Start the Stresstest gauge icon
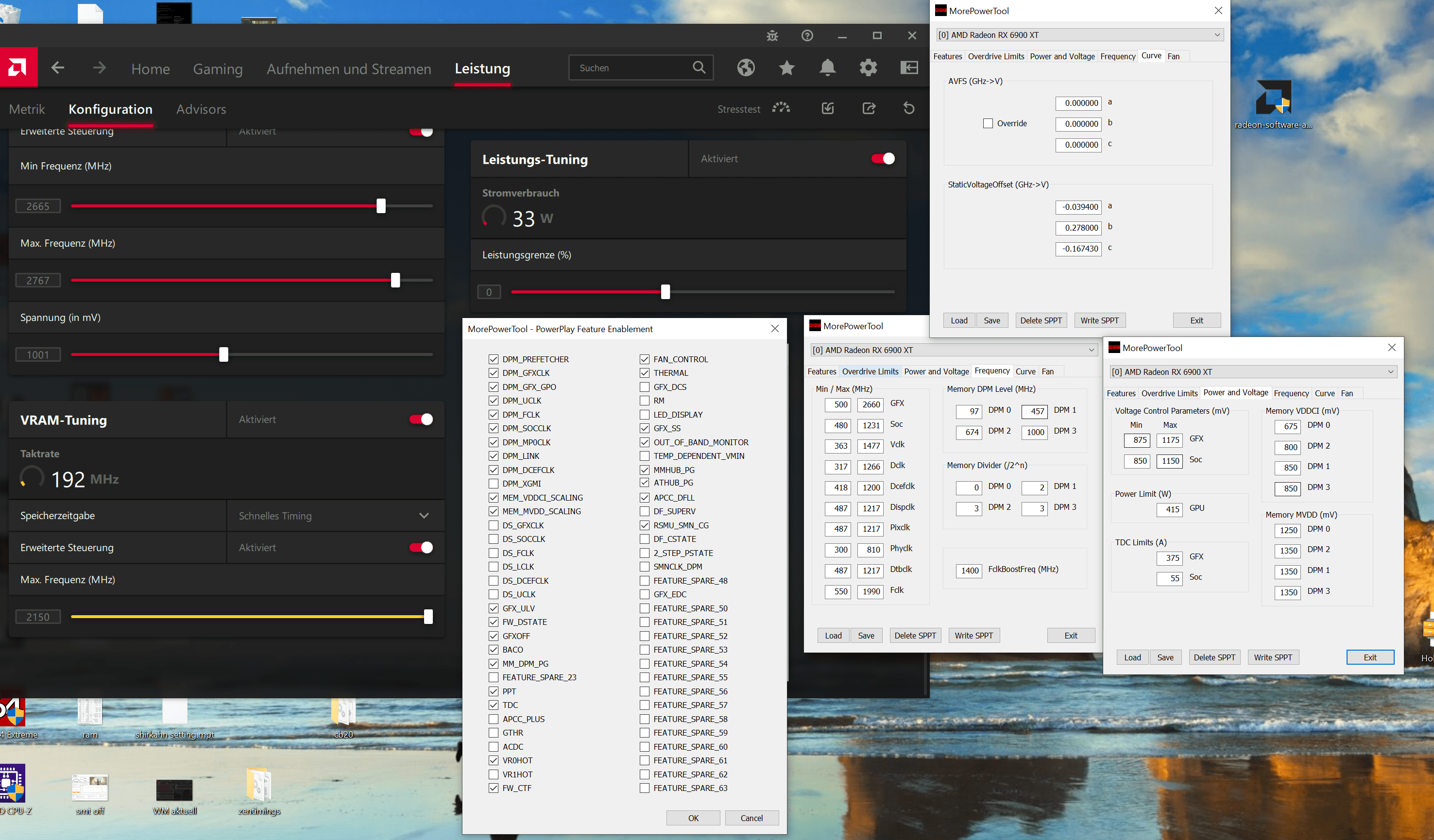 click(x=781, y=108)
